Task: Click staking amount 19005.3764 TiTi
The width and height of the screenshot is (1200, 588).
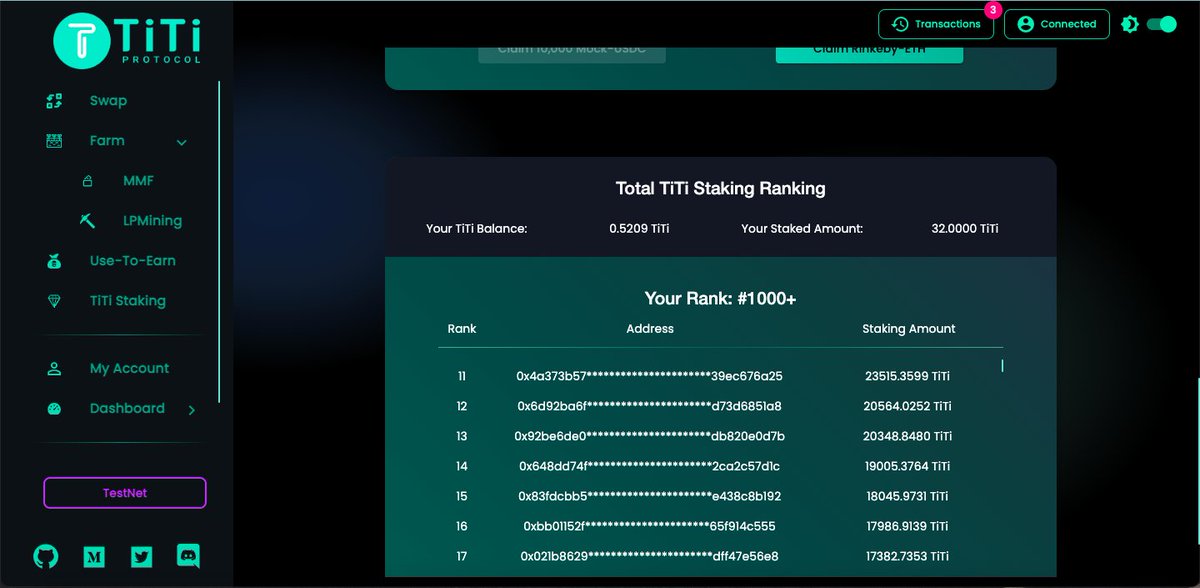Action: tap(908, 466)
